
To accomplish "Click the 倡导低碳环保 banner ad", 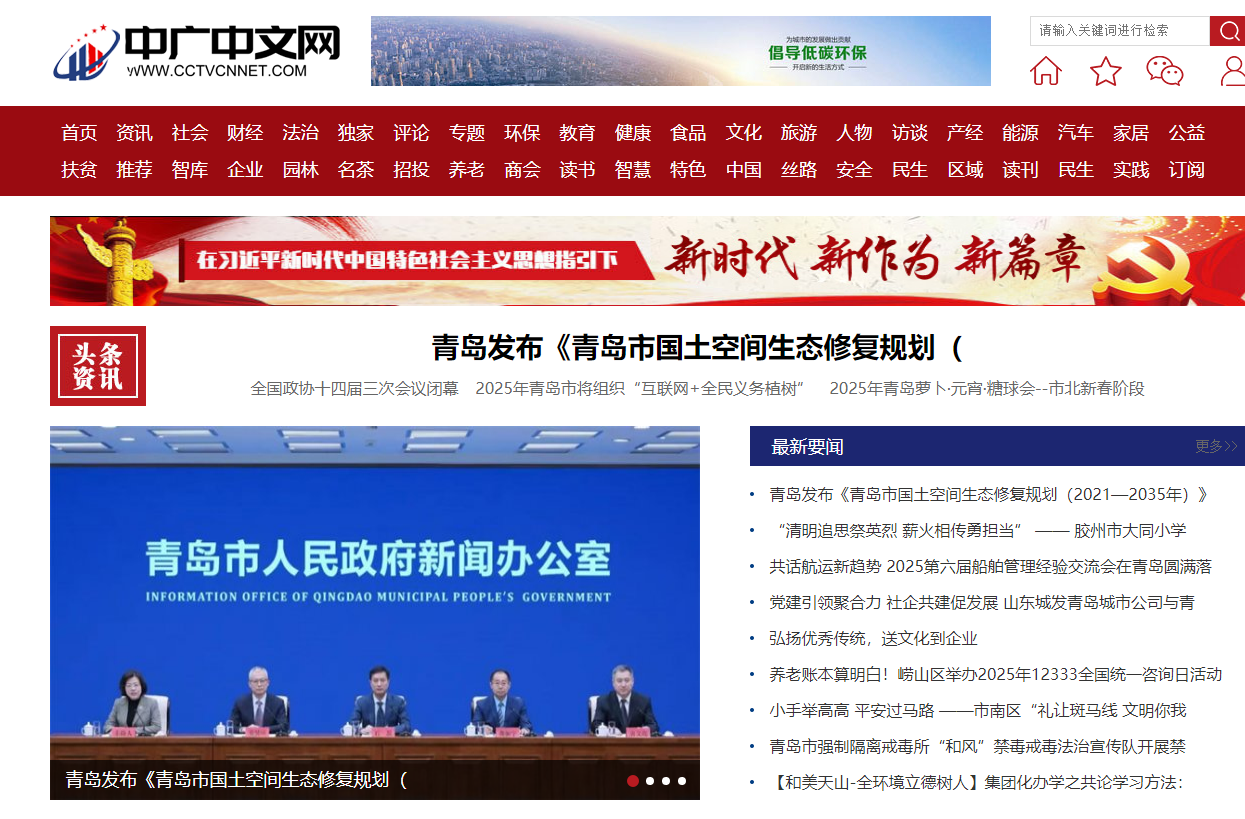I will click(x=678, y=50).
